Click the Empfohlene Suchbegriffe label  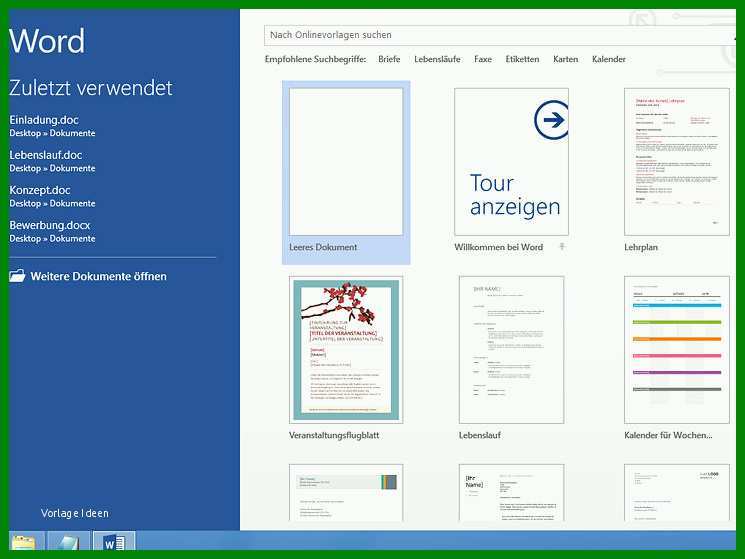click(x=315, y=59)
